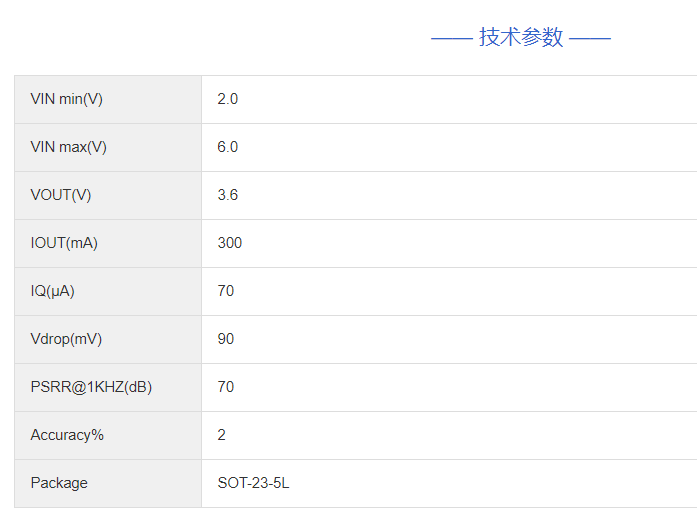Click the VIN min value 2.0
Screen dimensions: 697x509
[228, 99]
